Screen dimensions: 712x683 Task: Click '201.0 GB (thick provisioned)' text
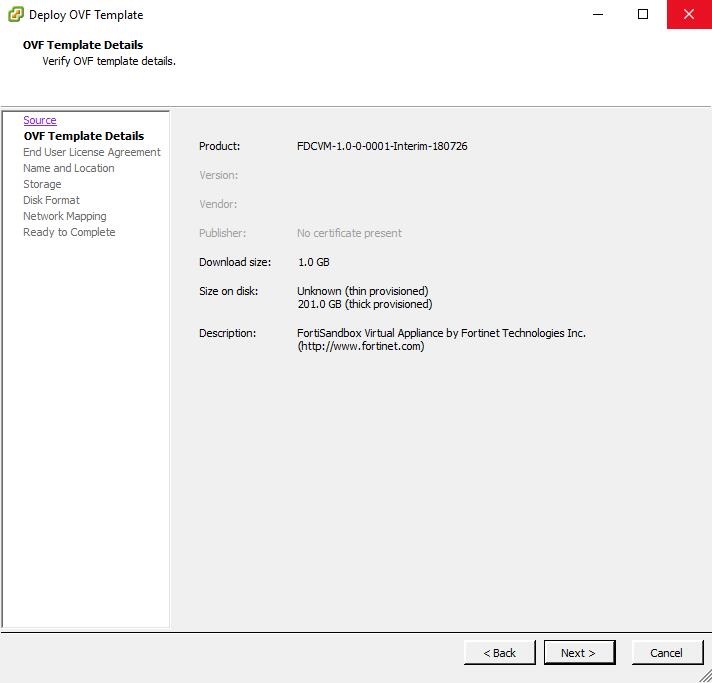pos(365,304)
